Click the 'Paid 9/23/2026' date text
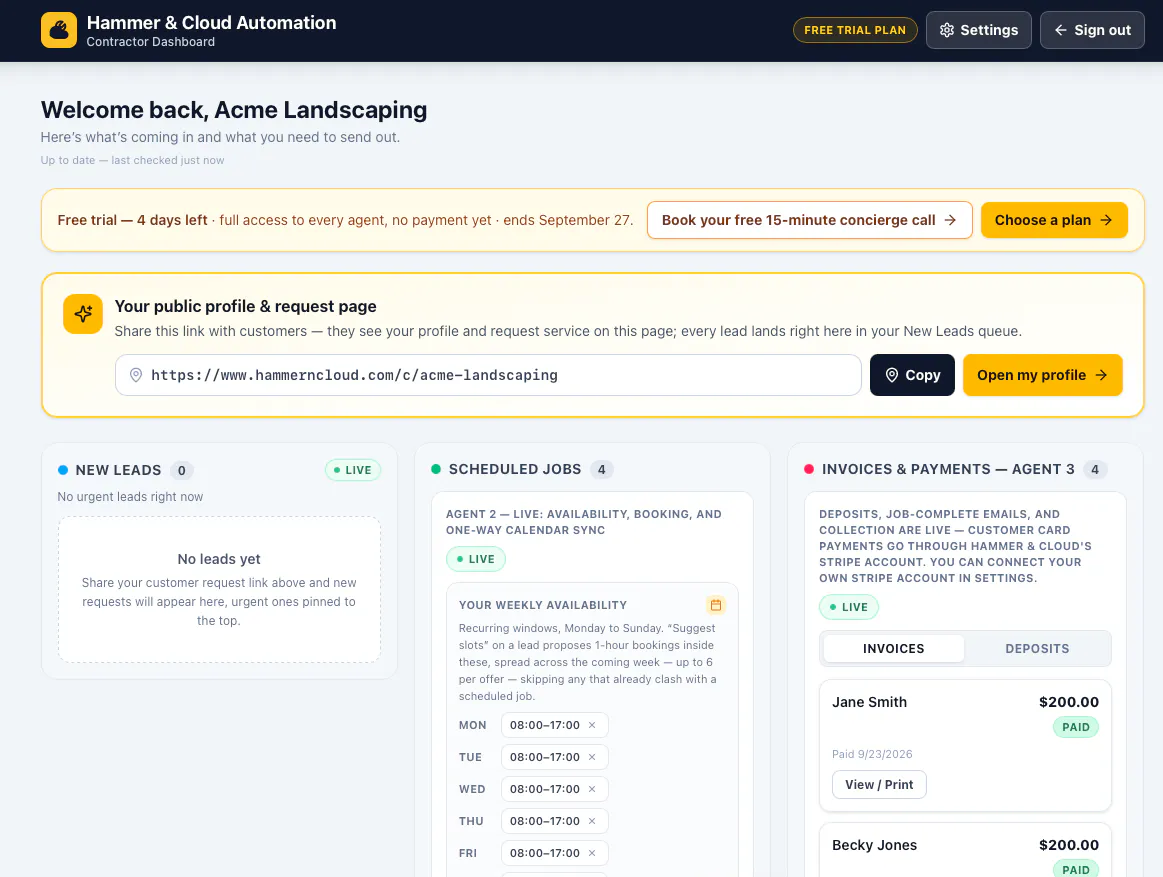The image size is (1163, 877). pyautogui.click(x=872, y=754)
